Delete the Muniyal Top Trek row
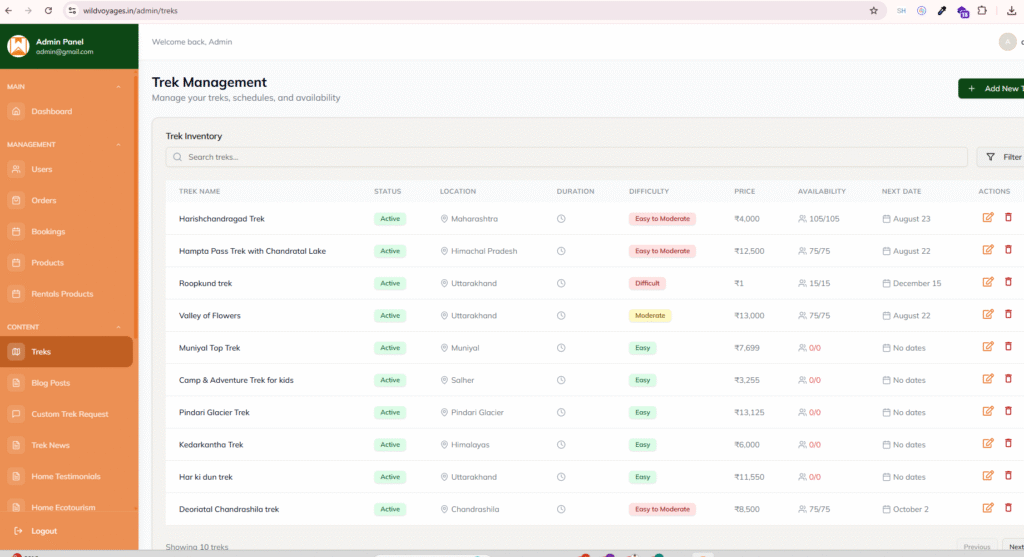Viewport: 1024px width, 557px height. click(x=1008, y=347)
